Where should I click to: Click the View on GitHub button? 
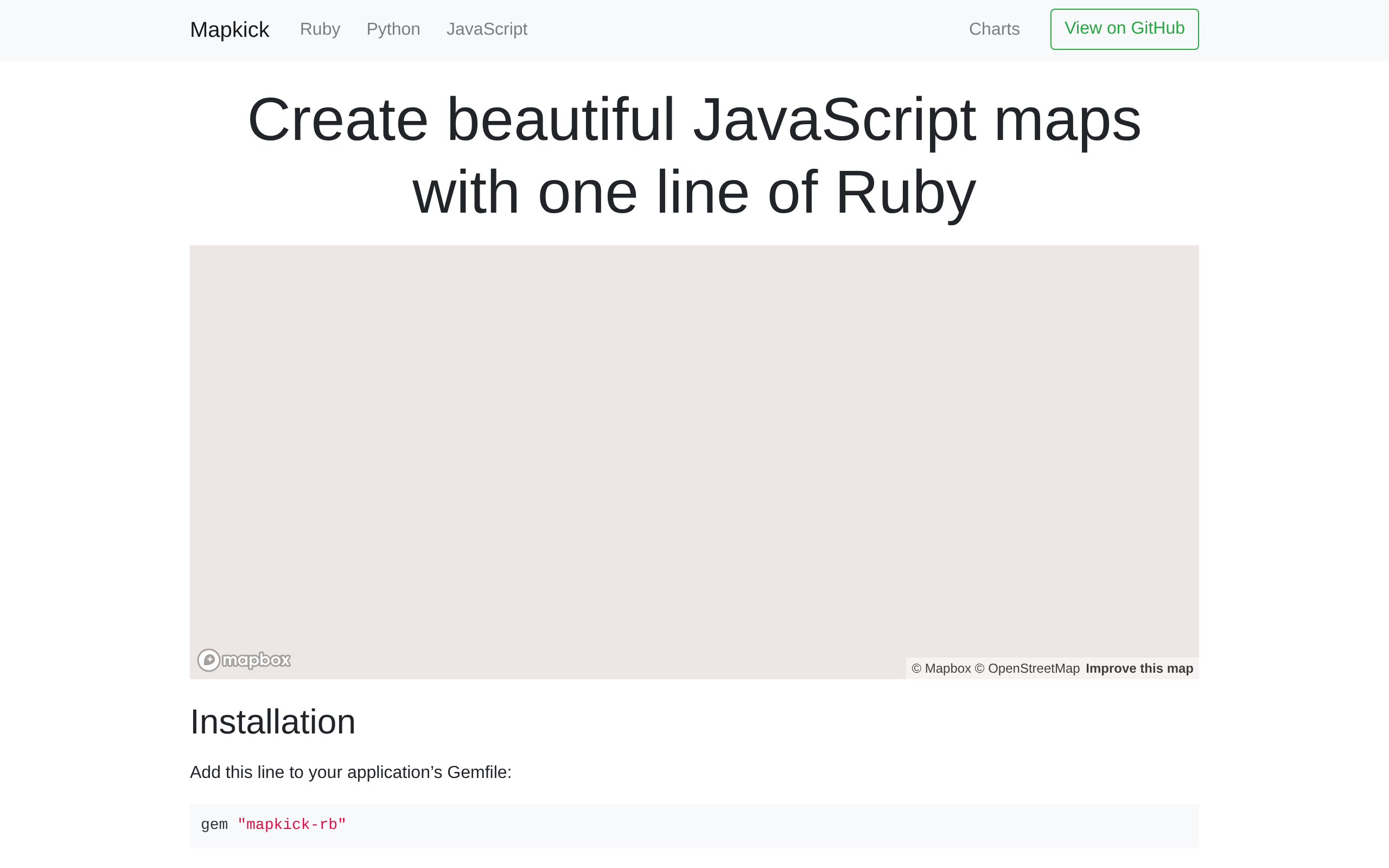[1124, 29]
